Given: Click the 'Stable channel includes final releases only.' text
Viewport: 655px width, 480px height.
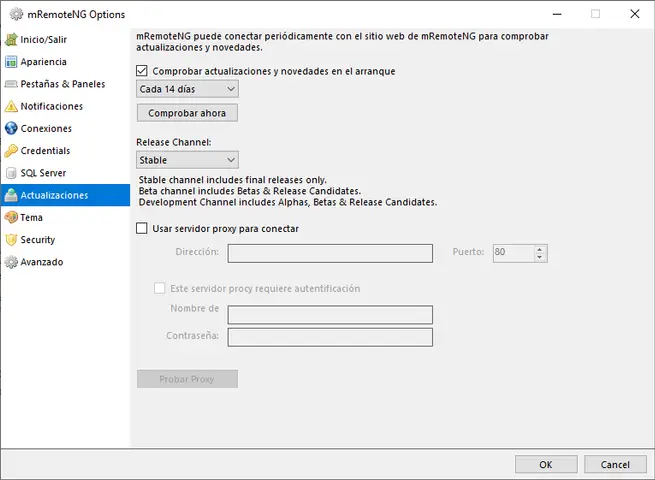Looking at the screenshot, I should pos(233,180).
